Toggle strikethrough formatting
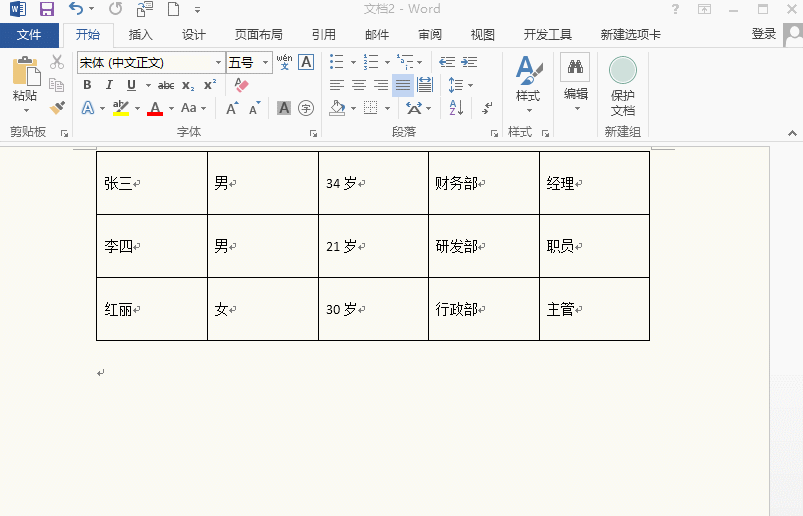This screenshot has width=803, height=516. coord(166,85)
